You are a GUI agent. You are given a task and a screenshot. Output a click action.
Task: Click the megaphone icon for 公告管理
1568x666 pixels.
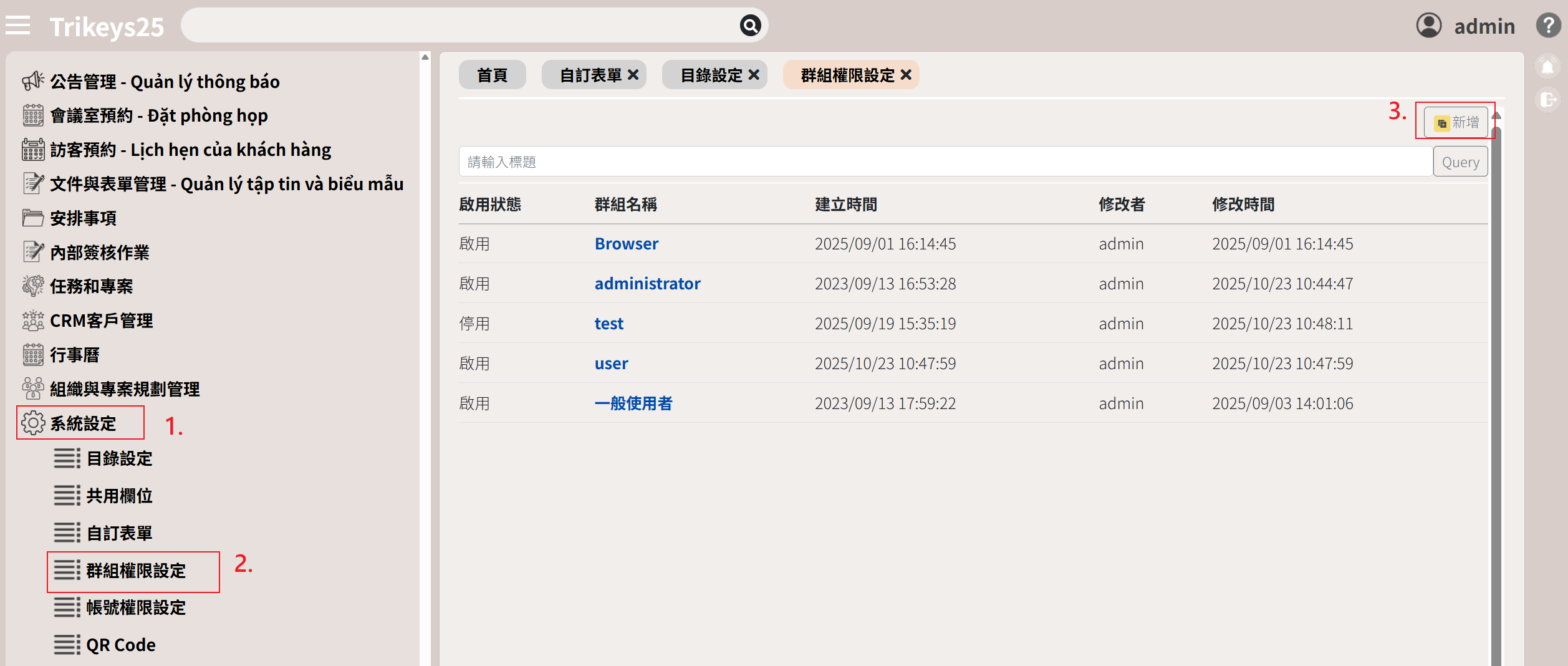click(x=33, y=81)
